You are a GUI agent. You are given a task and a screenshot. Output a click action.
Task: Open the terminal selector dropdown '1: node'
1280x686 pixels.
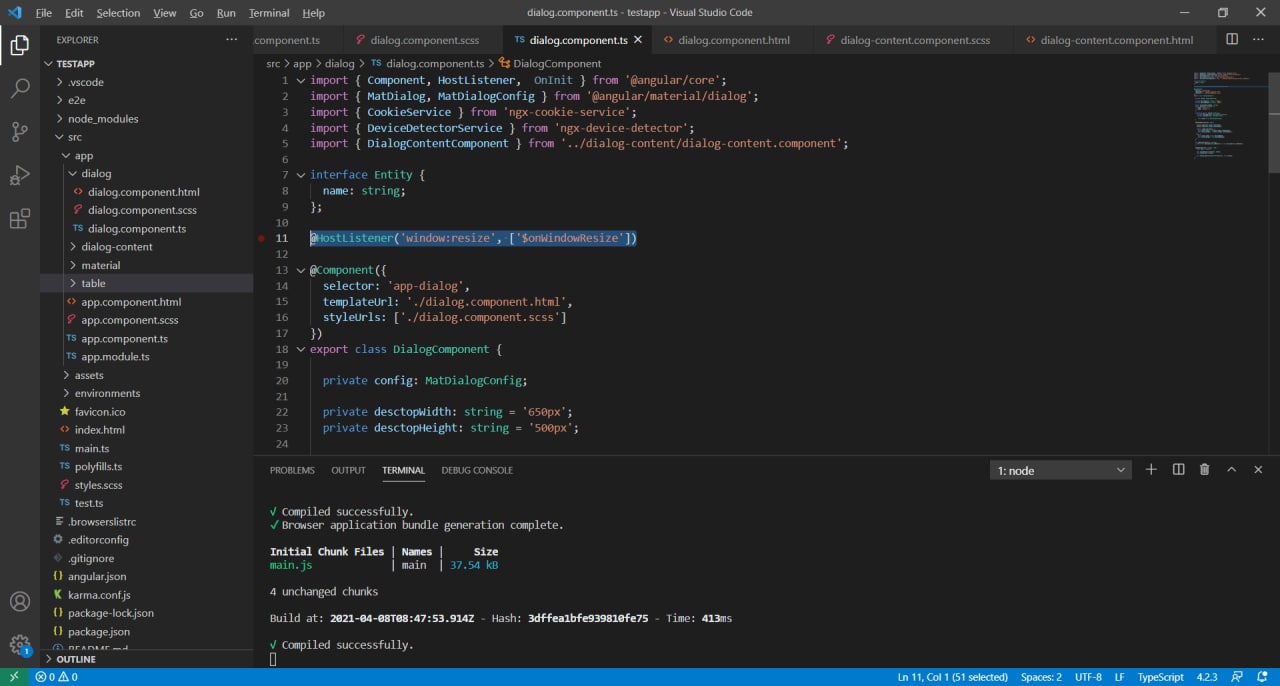1060,470
